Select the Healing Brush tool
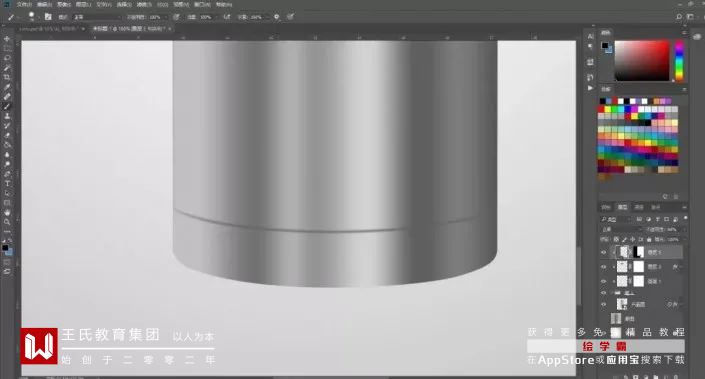The width and height of the screenshot is (705, 379). 7,96
